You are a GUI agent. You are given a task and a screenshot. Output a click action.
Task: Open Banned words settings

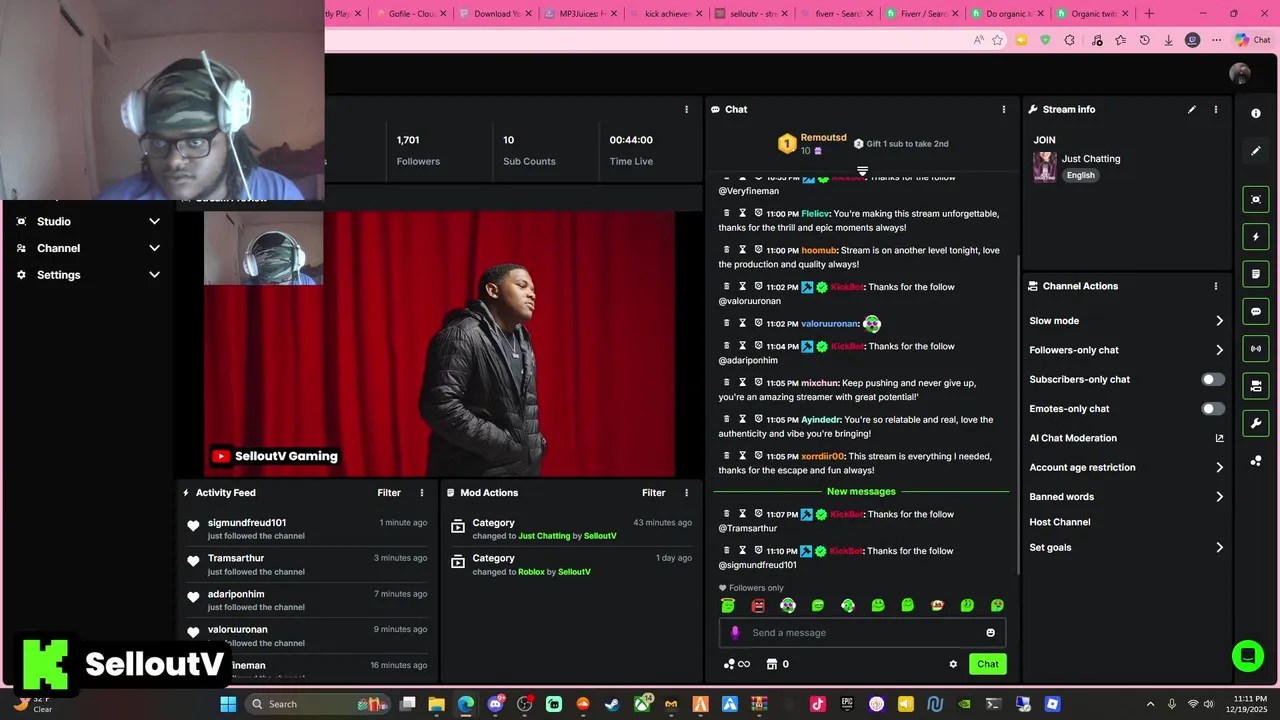[x=1126, y=496]
